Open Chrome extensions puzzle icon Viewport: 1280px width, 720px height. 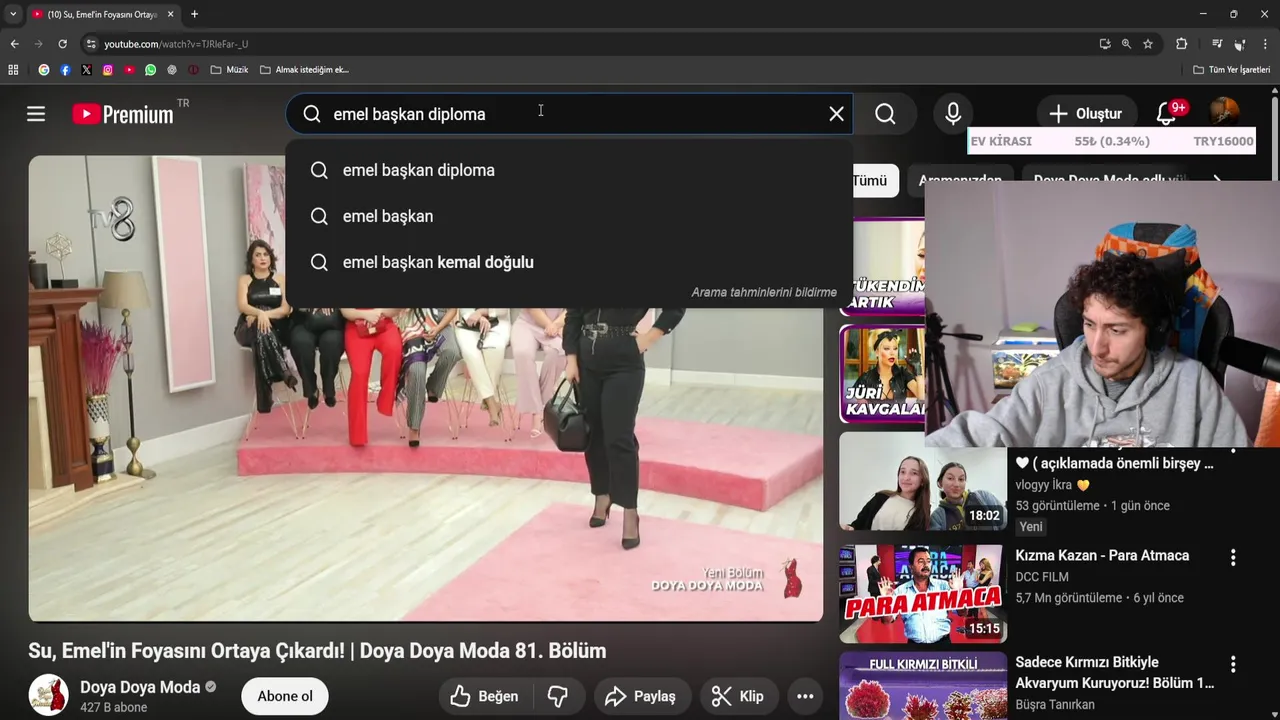point(1182,44)
